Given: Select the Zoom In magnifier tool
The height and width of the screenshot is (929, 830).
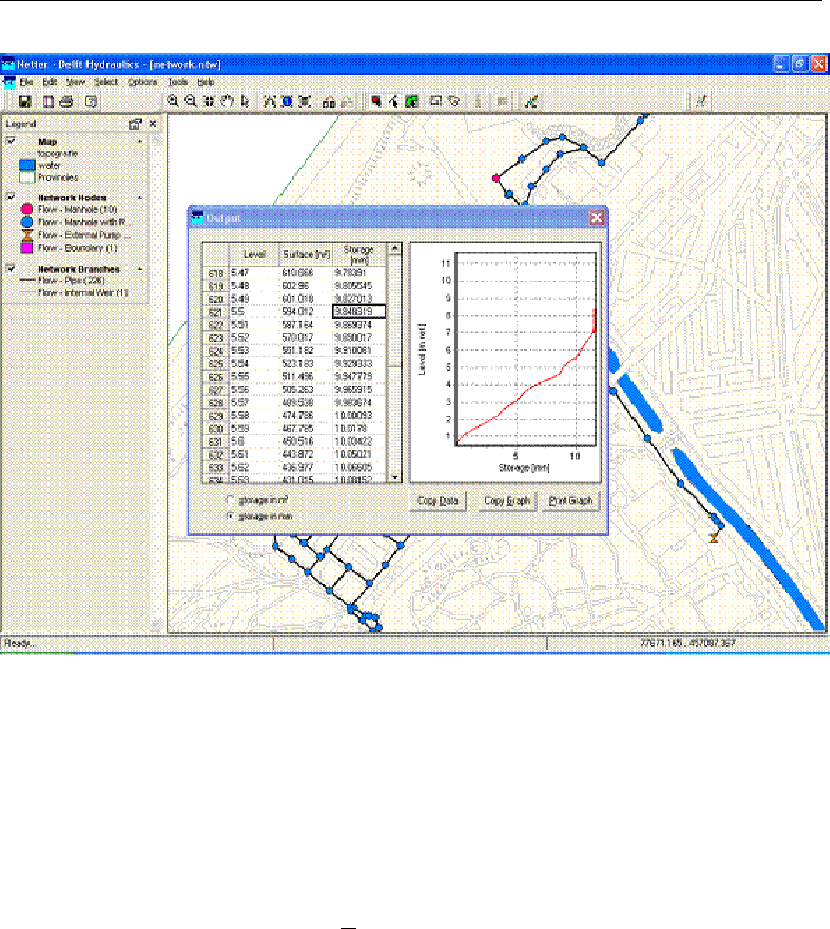Looking at the screenshot, I should click(172, 101).
